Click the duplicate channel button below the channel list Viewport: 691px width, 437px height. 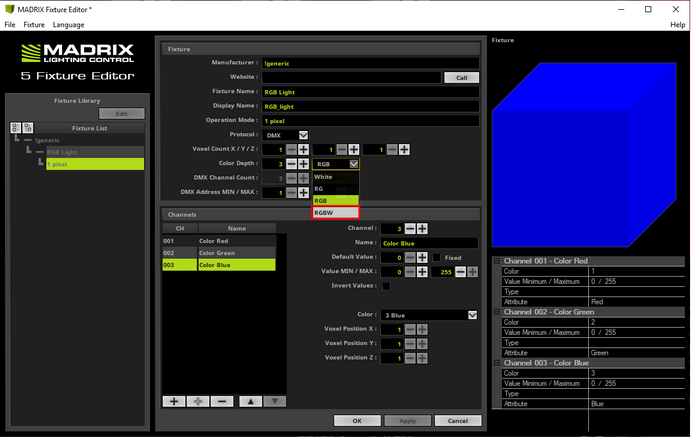[198, 401]
